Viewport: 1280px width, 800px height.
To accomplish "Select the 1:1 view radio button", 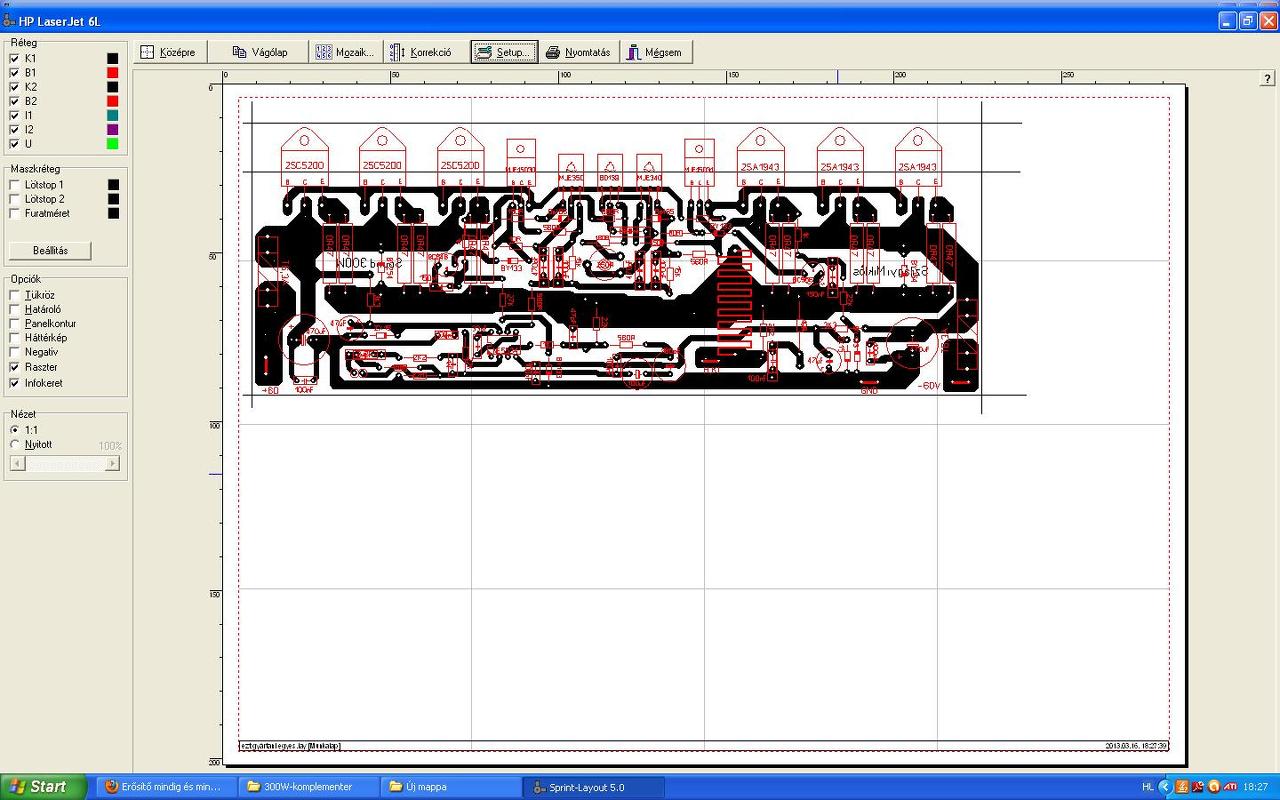I will (14, 429).
